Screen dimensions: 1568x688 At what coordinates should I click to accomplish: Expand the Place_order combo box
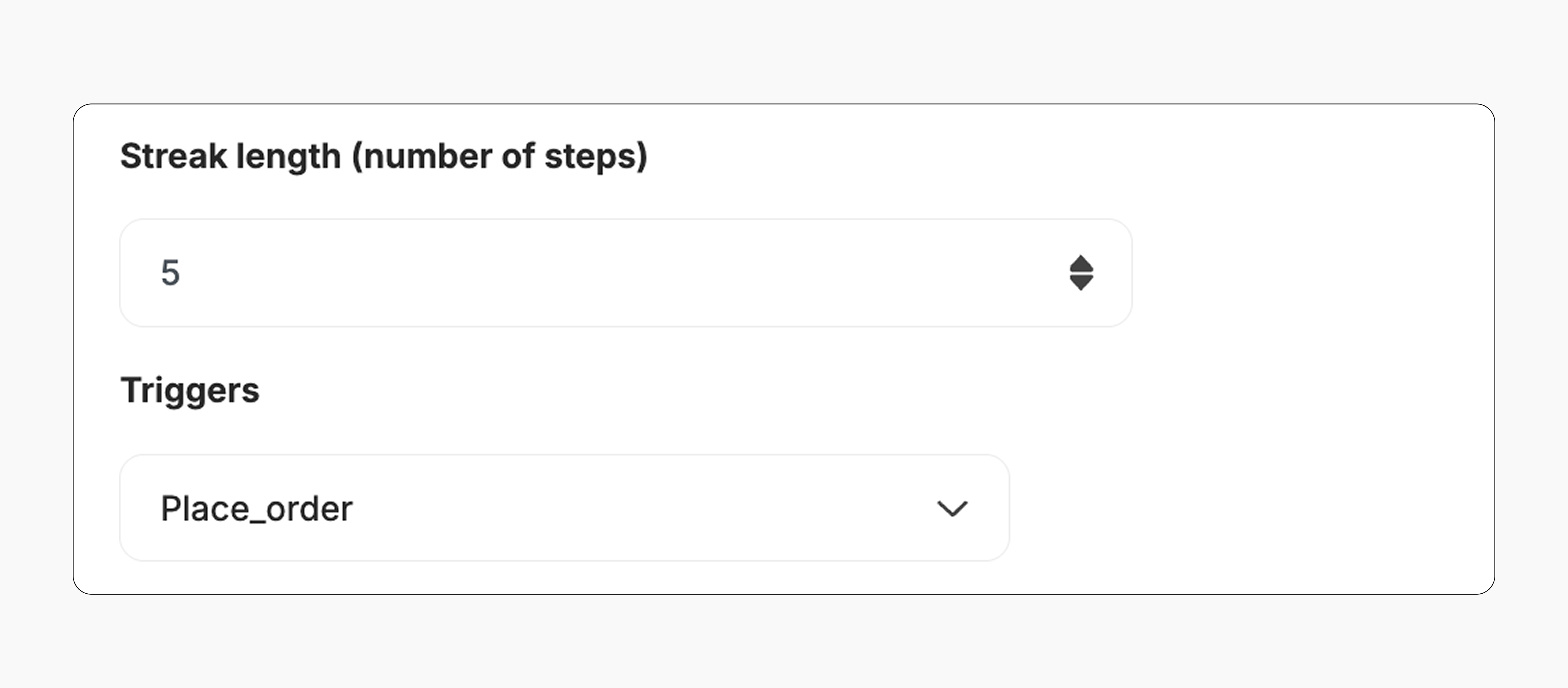[x=564, y=508]
